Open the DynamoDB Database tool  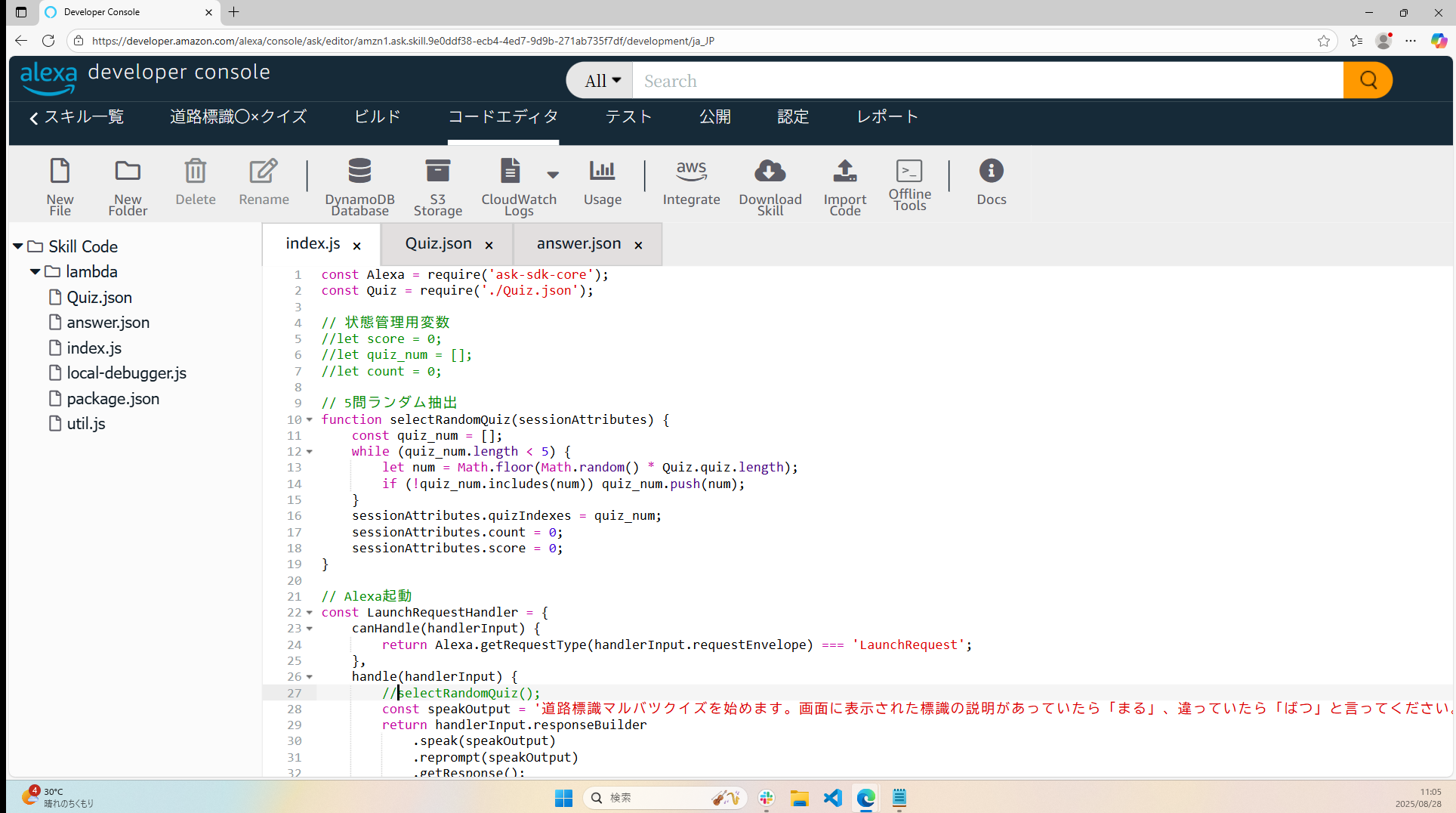[359, 172]
